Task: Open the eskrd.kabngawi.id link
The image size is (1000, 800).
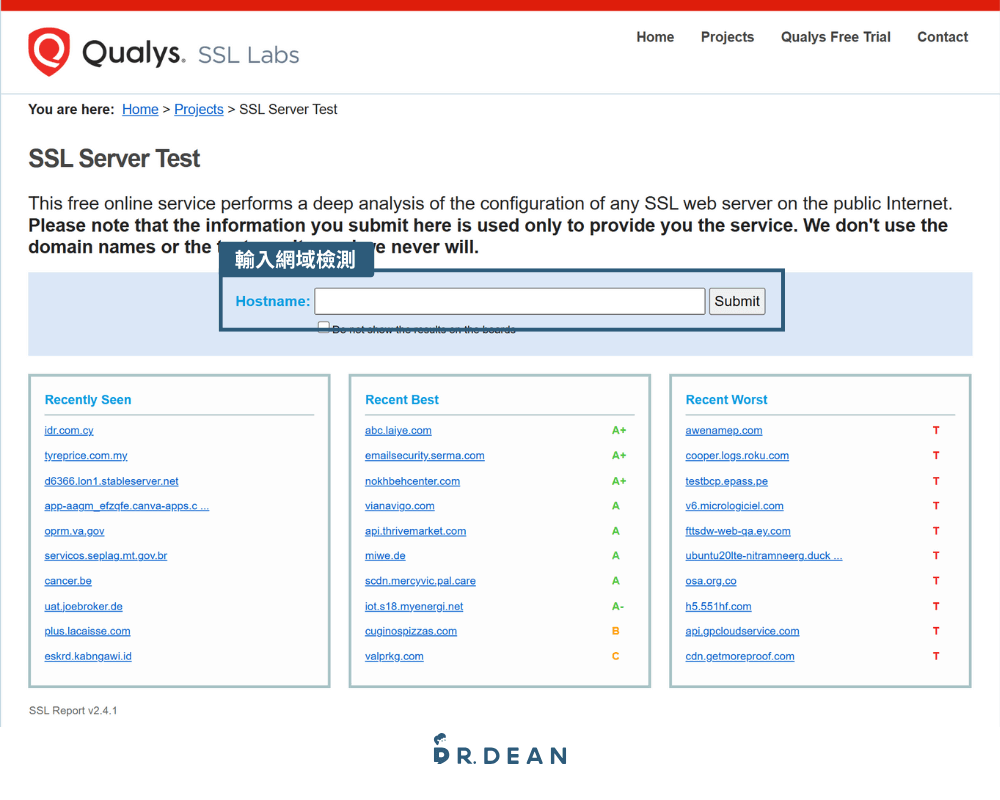Action: pyautogui.click(x=88, y=656)
